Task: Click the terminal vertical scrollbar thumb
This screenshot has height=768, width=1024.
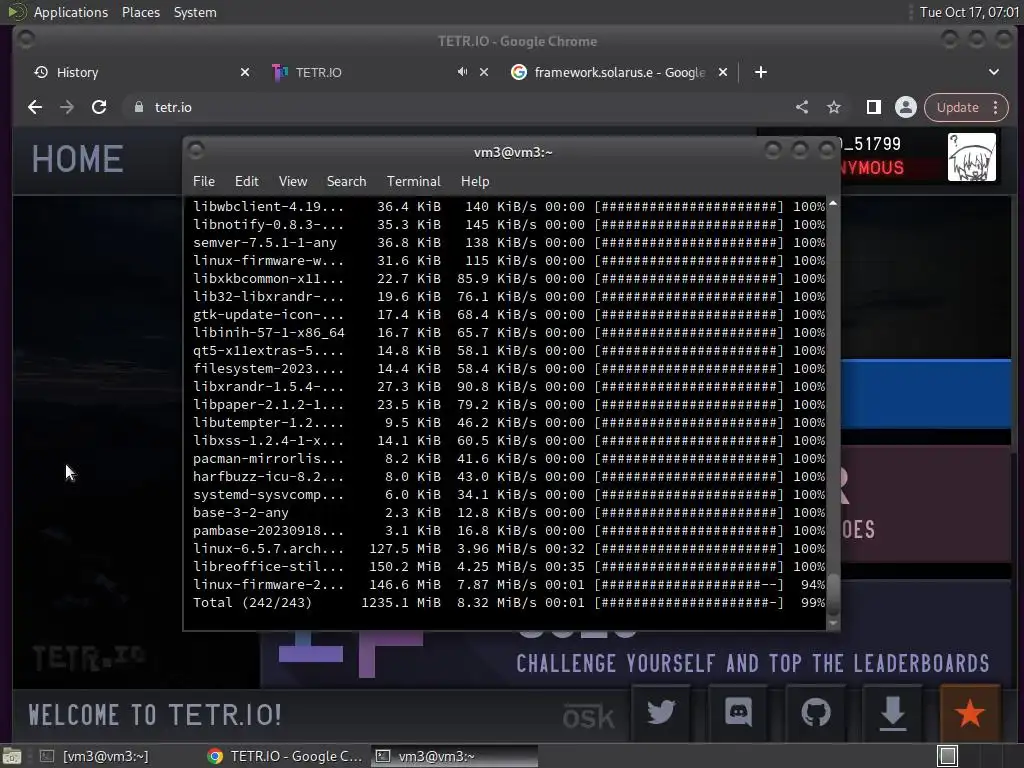Action: coord(833,594)
